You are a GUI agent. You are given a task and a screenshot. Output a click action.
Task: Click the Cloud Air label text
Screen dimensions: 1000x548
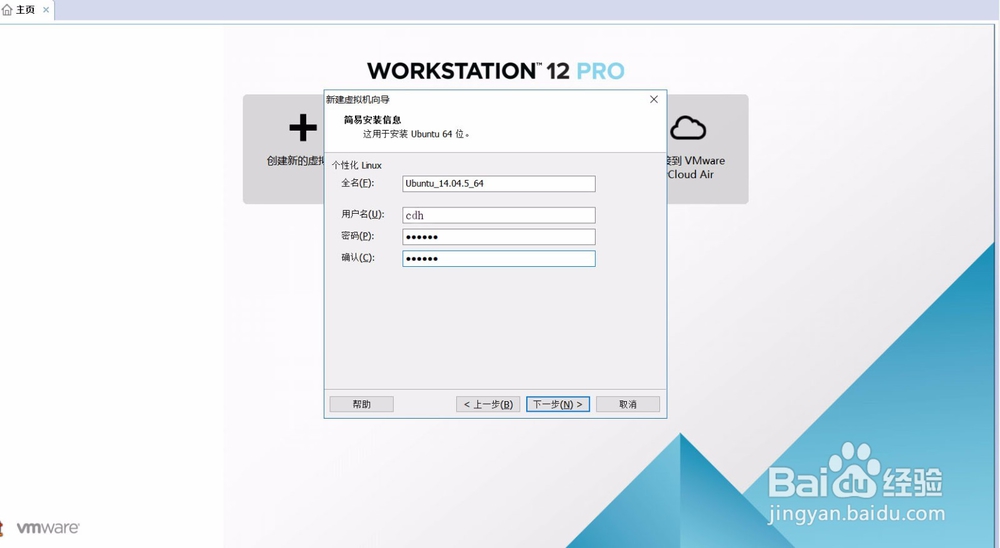691,174
